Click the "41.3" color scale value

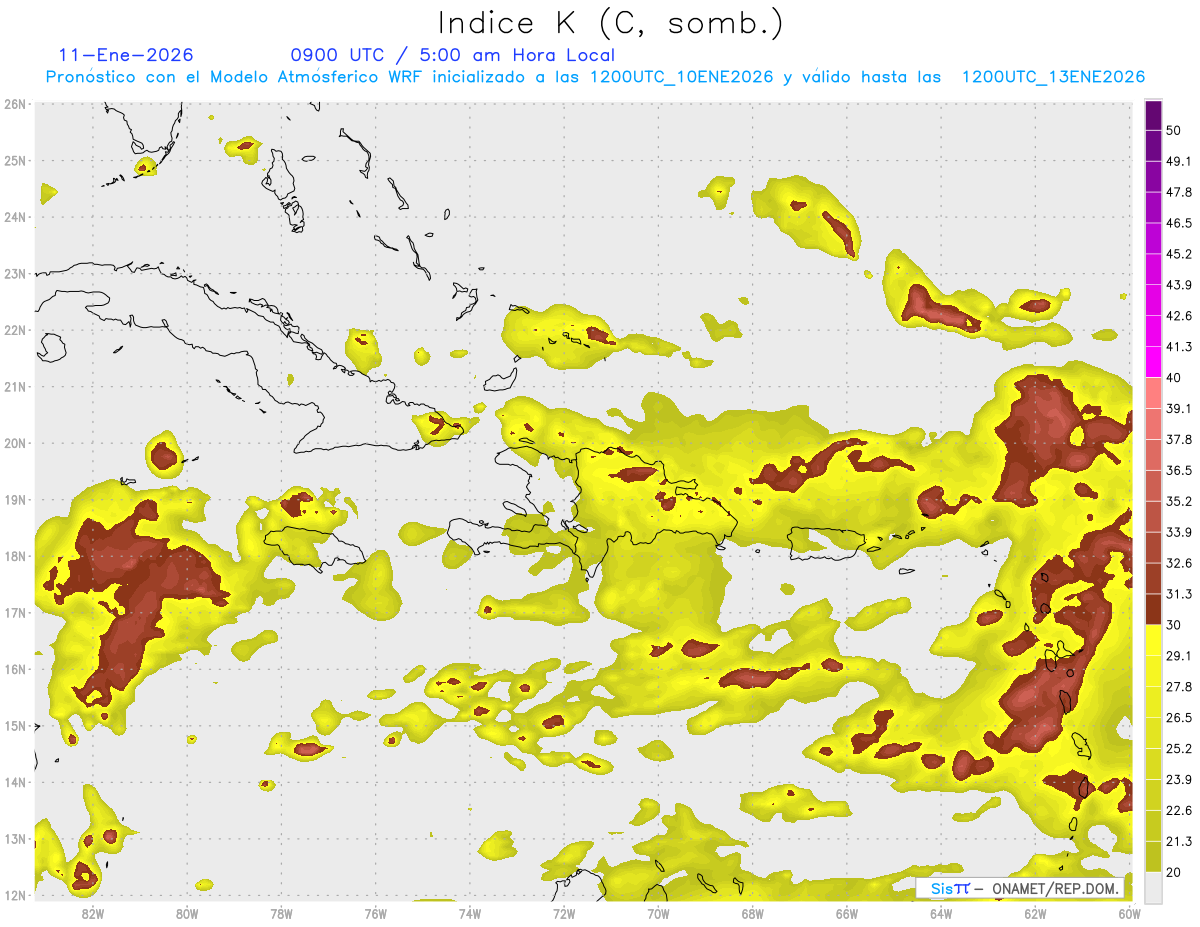(1179, 347)
